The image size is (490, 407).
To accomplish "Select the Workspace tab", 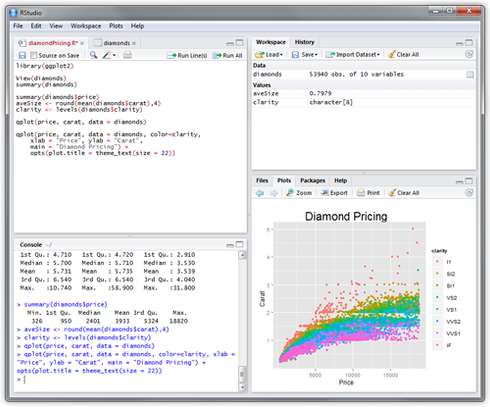I will click(x=271, y=42).
